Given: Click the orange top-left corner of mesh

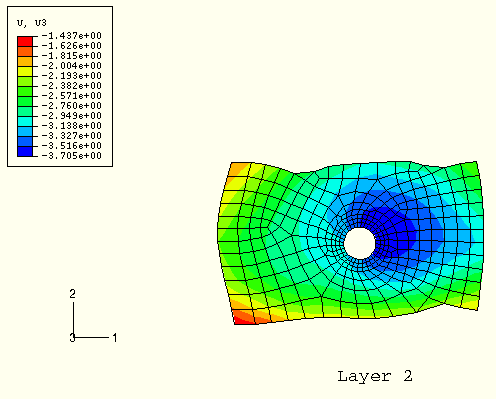Looking at the screenshot, I should pos(239,169).
